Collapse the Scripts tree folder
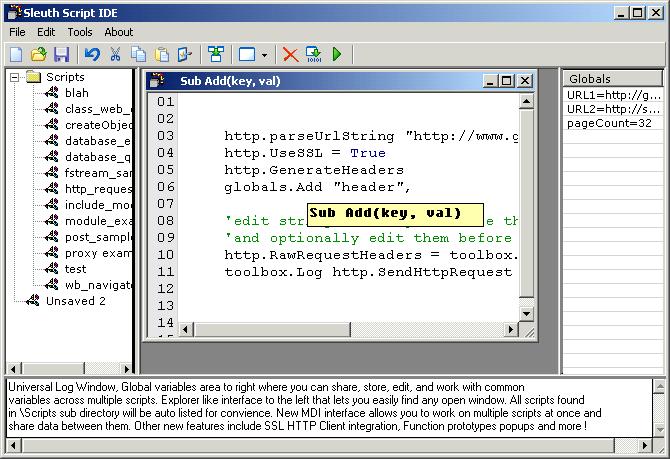Screen dimensions: 670x459 15,77
